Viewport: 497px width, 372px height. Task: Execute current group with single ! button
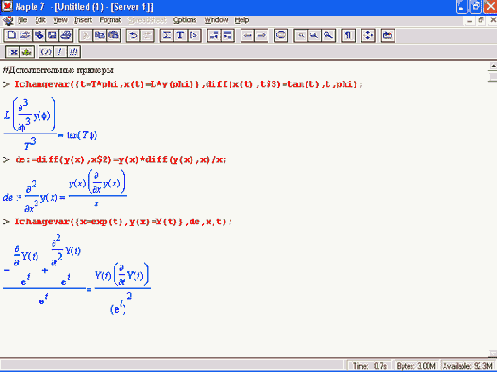60,52
